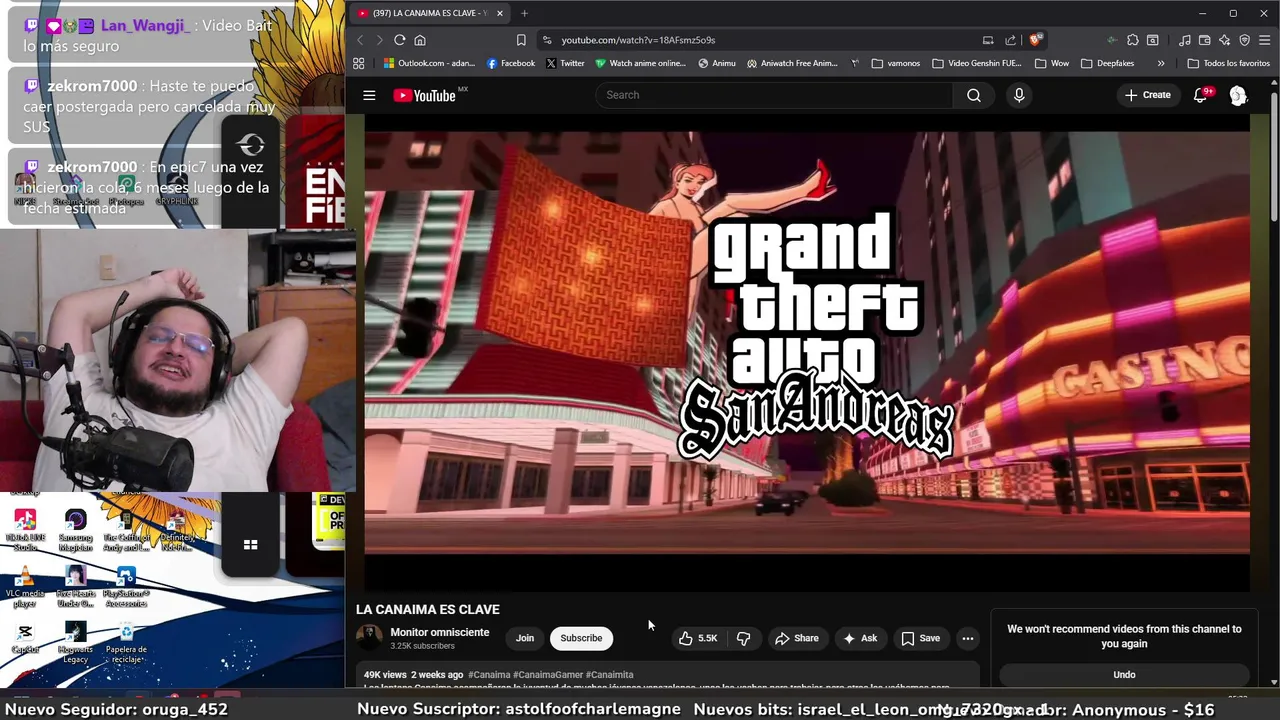Show hidden bookmarks with the double chevron
The image size is (1280, 720).
click(1160, 63)
